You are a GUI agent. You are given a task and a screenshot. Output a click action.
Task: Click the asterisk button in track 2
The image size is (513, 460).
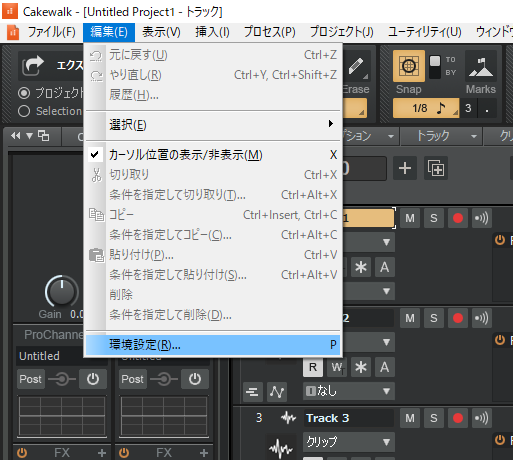click(360, 367)
